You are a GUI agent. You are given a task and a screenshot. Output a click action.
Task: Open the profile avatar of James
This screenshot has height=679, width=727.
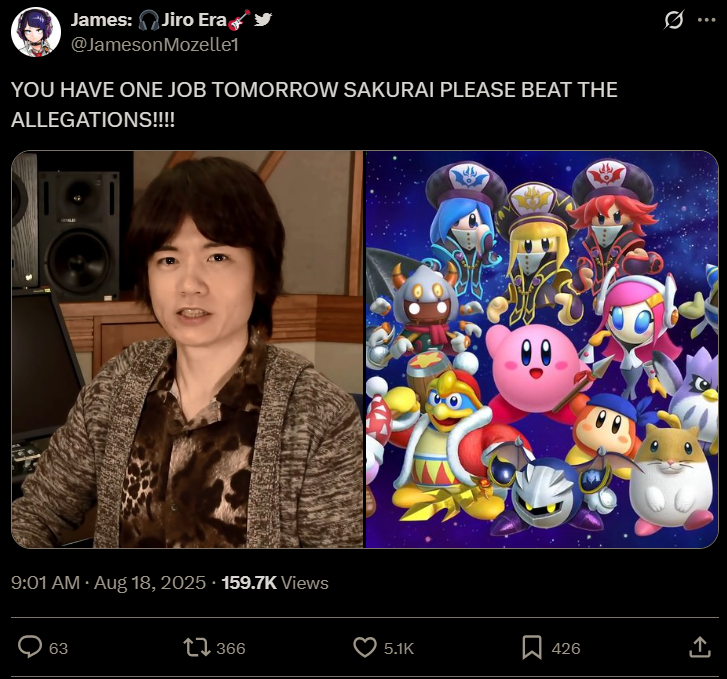[x=36, y=32]
